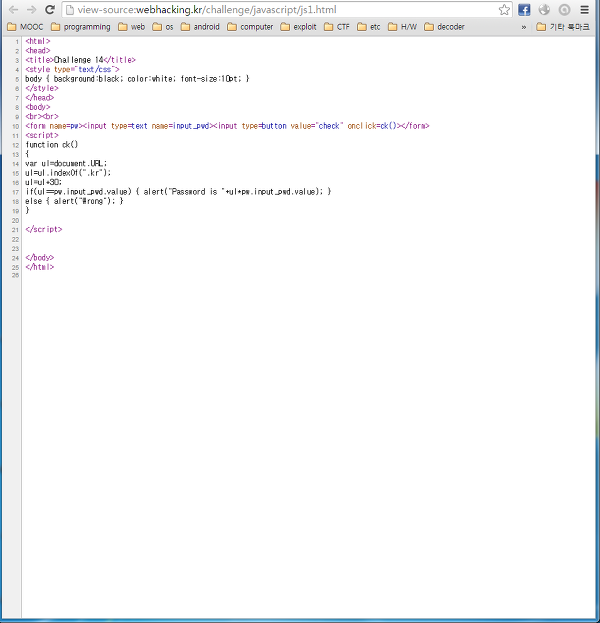Click the 'ul=ul.indexOf(".kr");' line
This screenshot has height=623, width=600.
pos(68,173)
